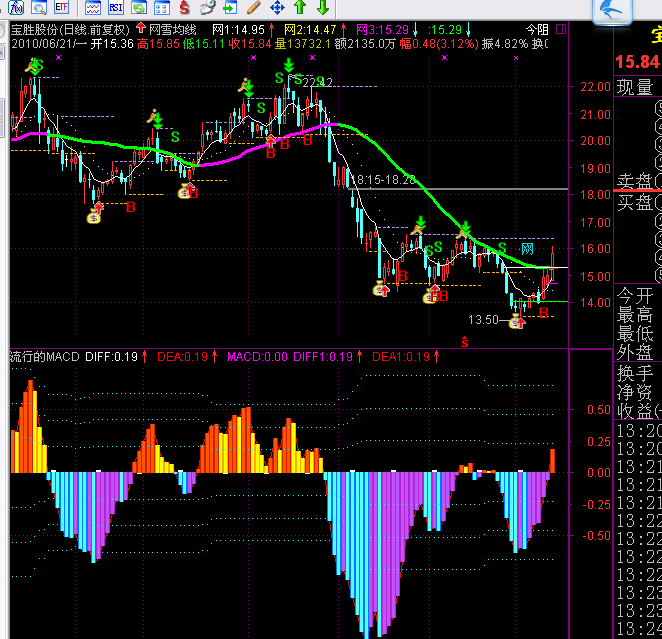
Task: Click the 15.84 current price display
Action: 637,63
